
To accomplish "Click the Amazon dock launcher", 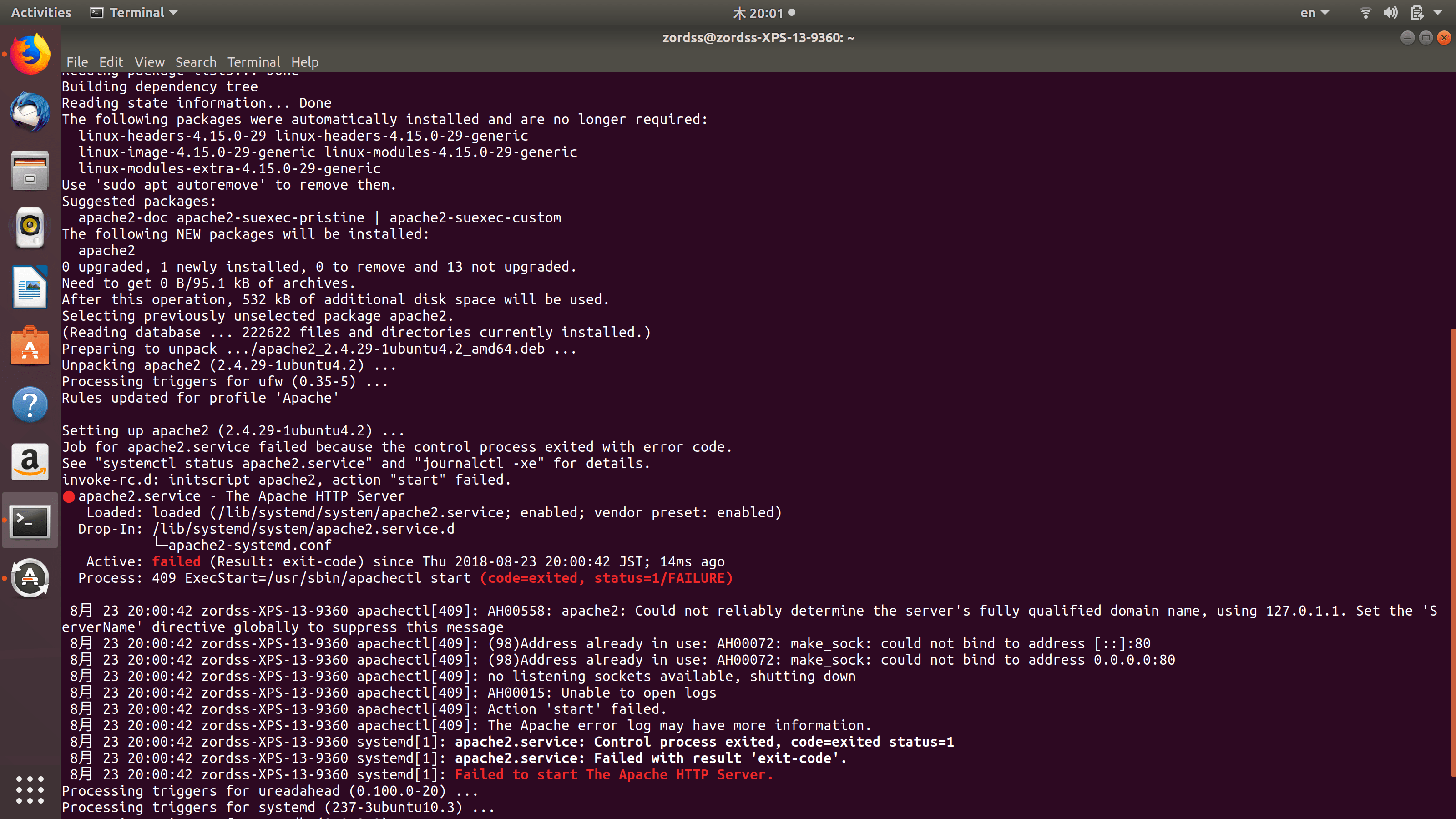I will click(30, 462).
